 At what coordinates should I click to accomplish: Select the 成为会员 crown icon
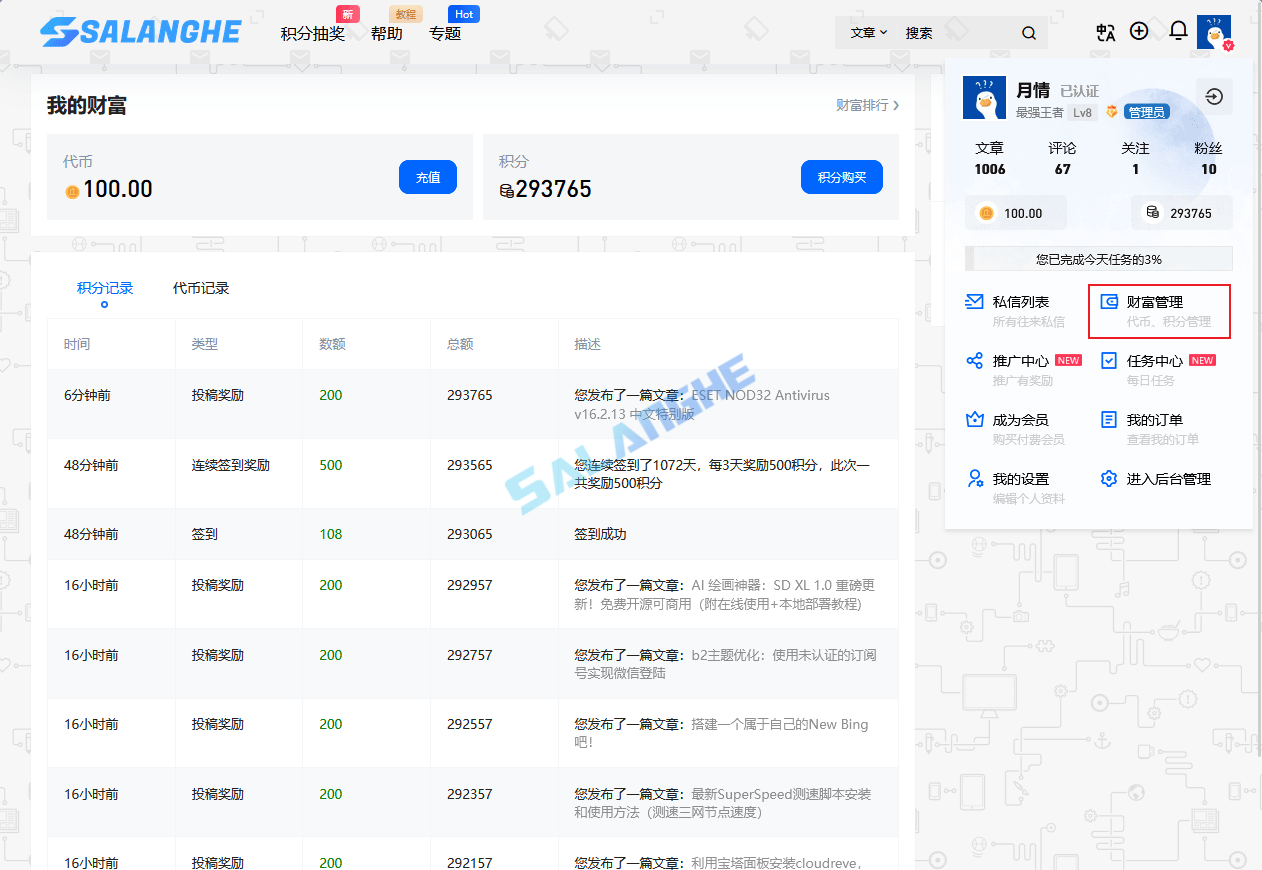click(974, 419)
